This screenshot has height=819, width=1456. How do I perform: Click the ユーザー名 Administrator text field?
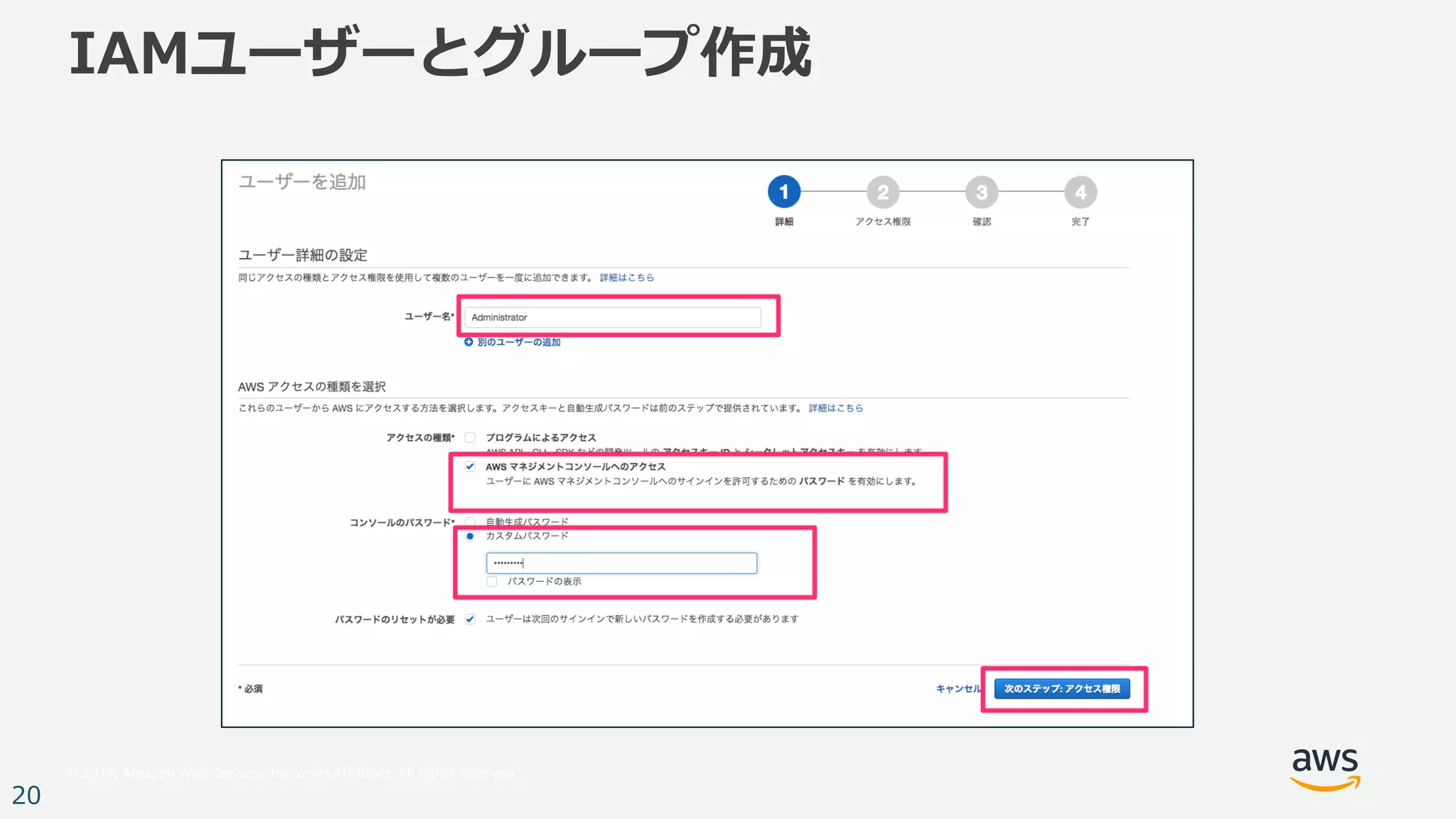click(612, 317)
